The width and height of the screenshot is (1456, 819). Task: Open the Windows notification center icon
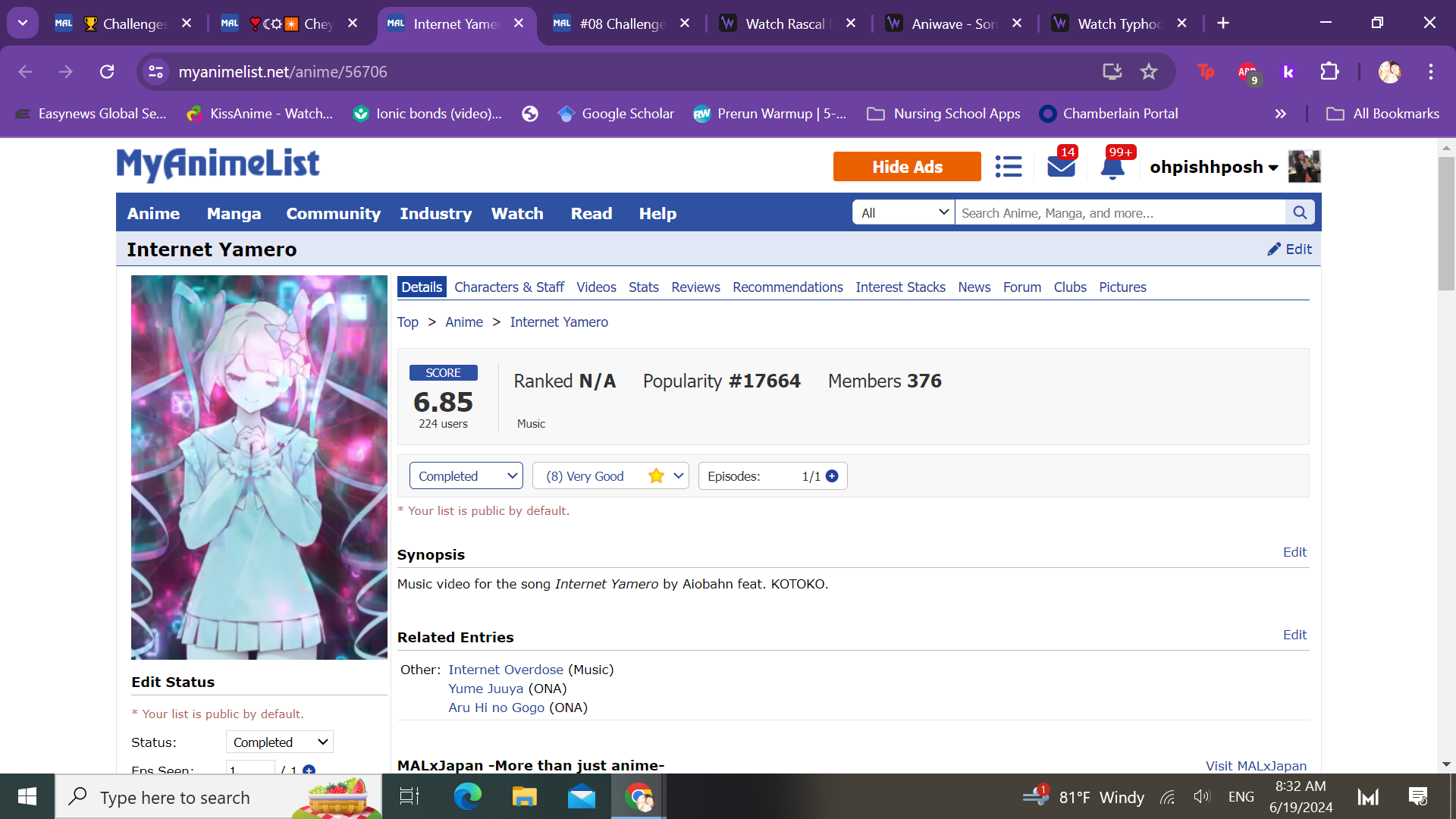pyautogui.click(x=1417, y=796)
